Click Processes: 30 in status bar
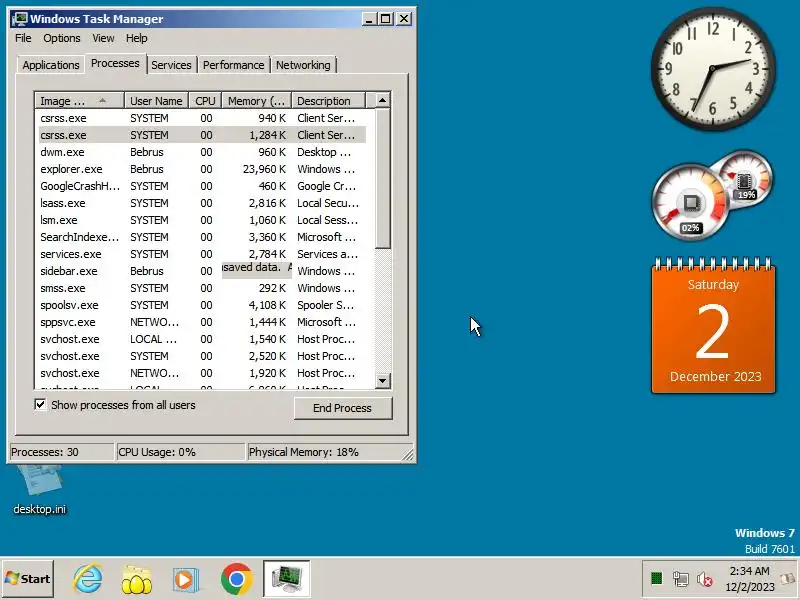This screenshot has height=600, width=800. [61, 452]
